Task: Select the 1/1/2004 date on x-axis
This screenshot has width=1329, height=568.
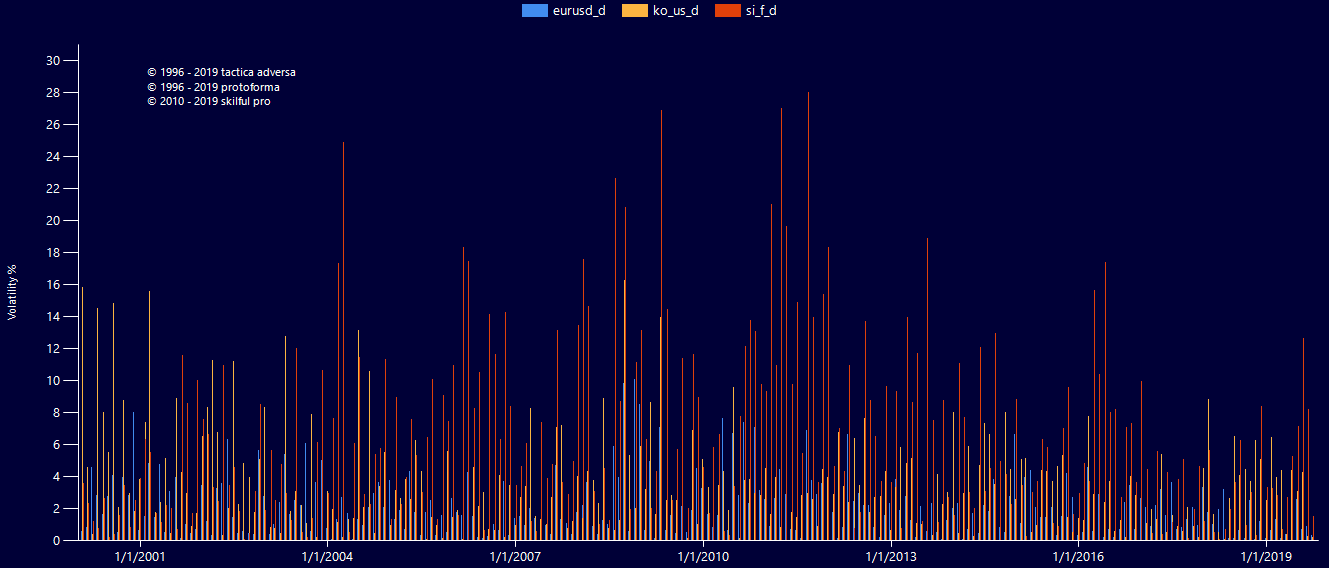Action: click(327, 556)
